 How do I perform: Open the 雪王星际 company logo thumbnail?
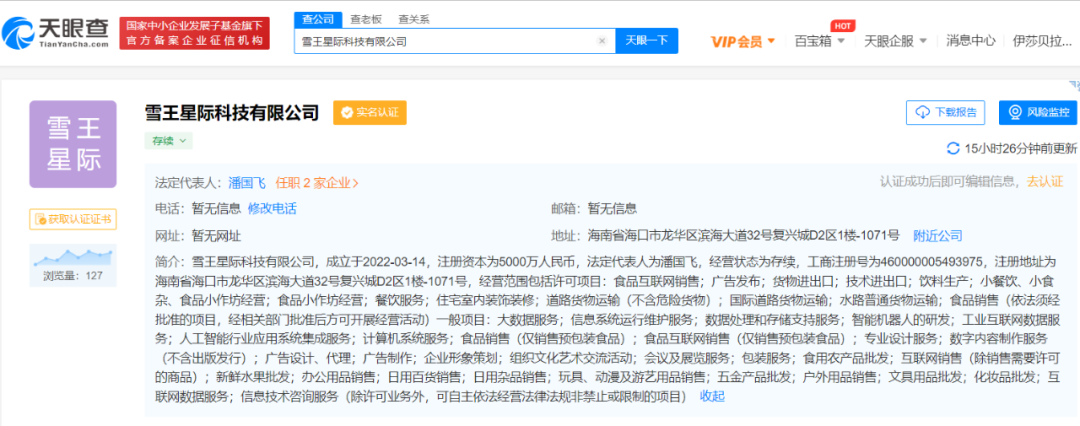tap(72, 144)
